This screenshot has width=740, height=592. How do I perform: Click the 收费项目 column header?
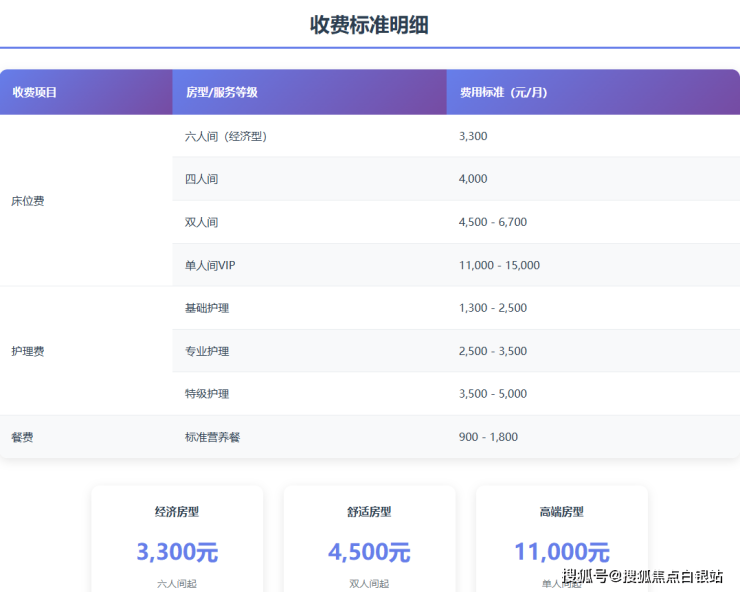35,92
